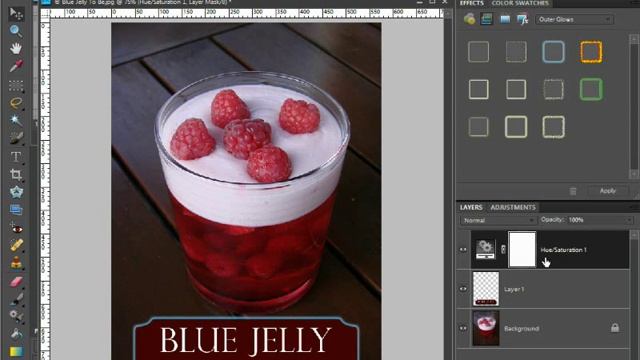Click the Background layer lock icon

tap(615, 328)
